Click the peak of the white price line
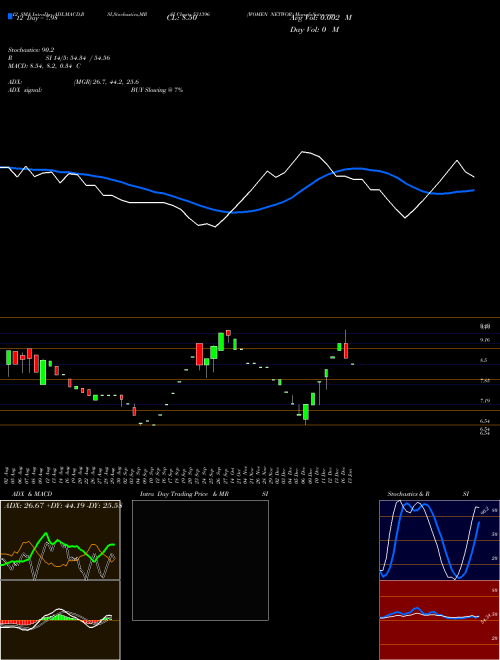Image resolution: width=500 pixels, height=660 pixels. [x=303, y=152]
